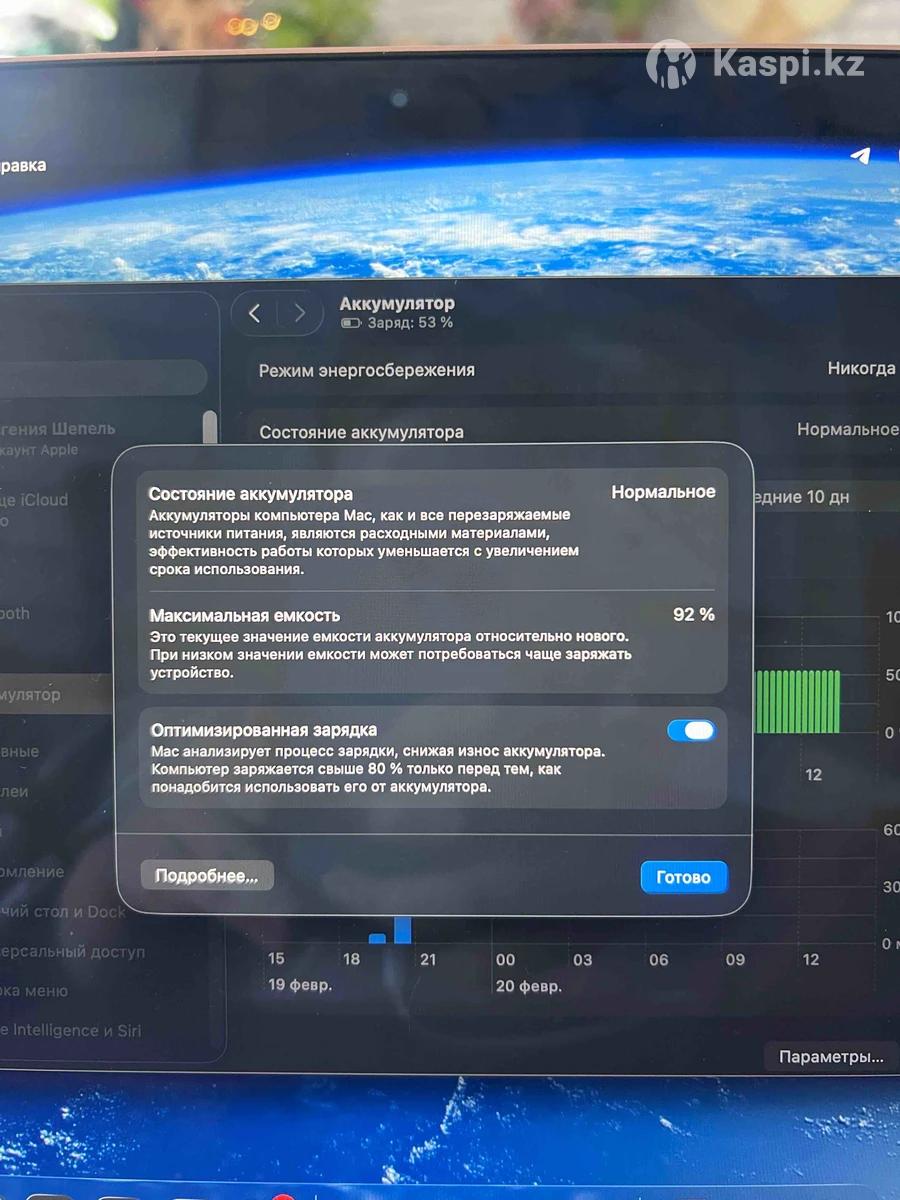
Task: Select Рабочий стол и Dock in sidebar
Action: pyautogui.click(x=64, y=912)
